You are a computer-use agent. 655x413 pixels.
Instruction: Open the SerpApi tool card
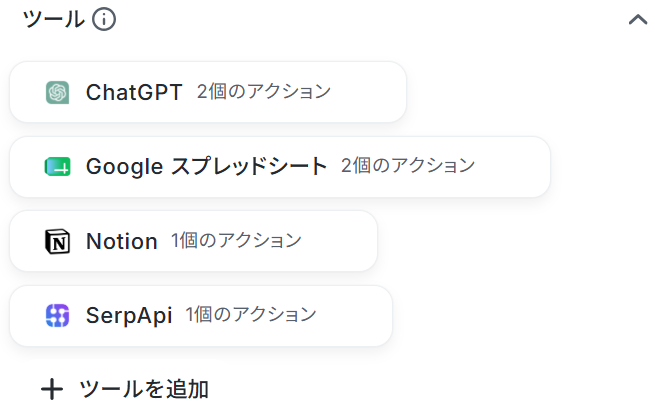(x=201, y=315)
